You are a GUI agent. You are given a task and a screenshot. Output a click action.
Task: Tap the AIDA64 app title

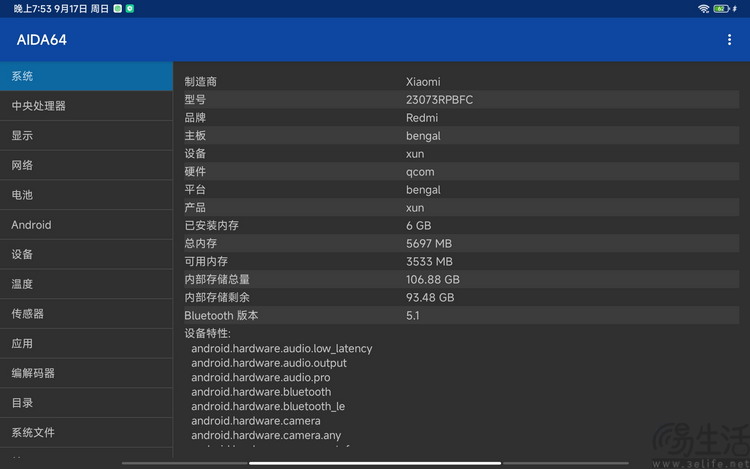click(x=42, y=40)
